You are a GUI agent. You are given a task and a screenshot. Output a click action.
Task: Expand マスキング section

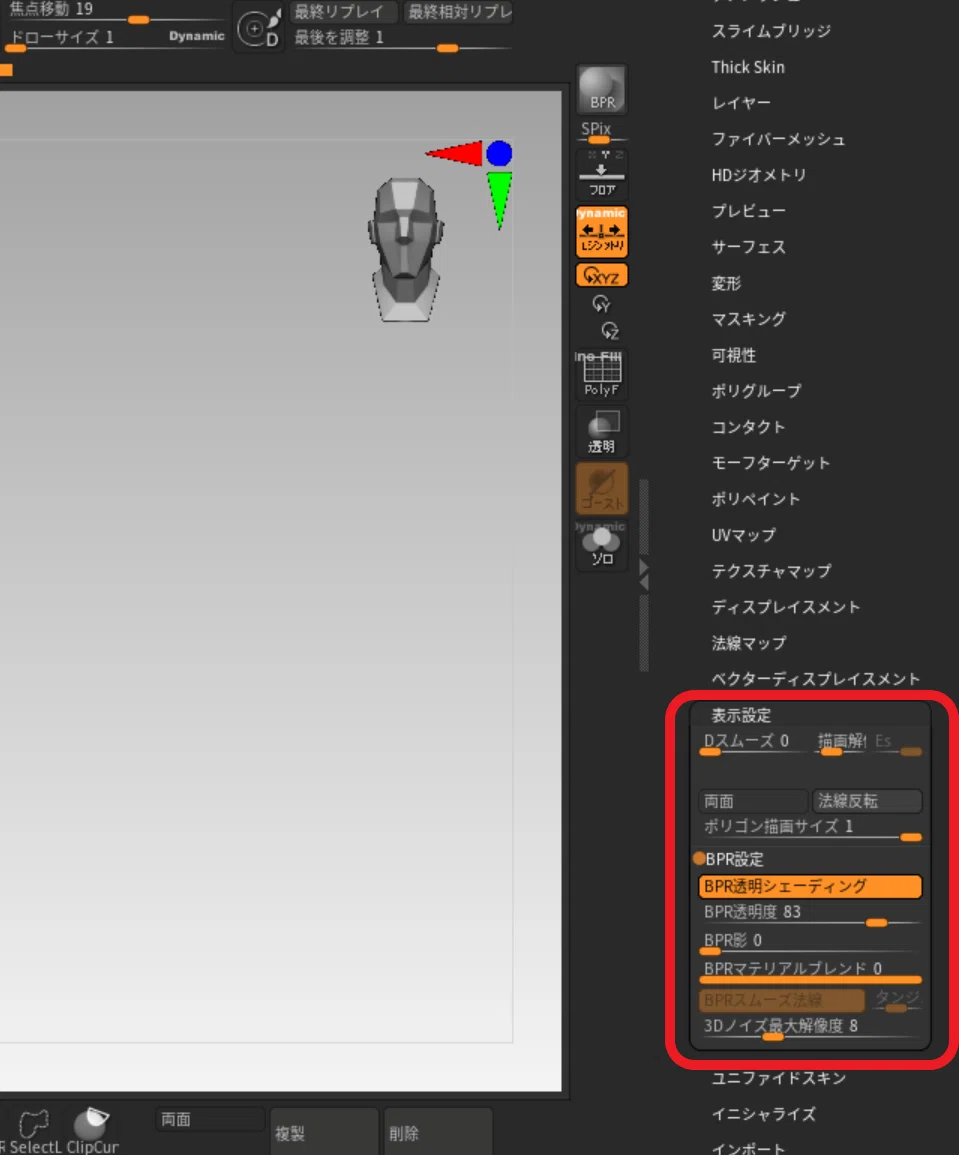coord(748,320)
